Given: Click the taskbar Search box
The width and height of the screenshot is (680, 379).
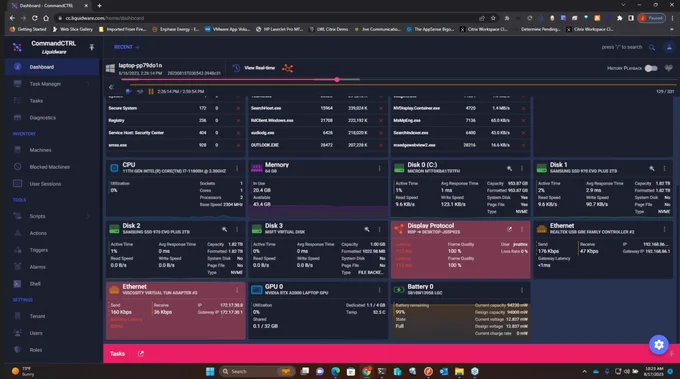Looking at the screenshot, I should (257, 372).
